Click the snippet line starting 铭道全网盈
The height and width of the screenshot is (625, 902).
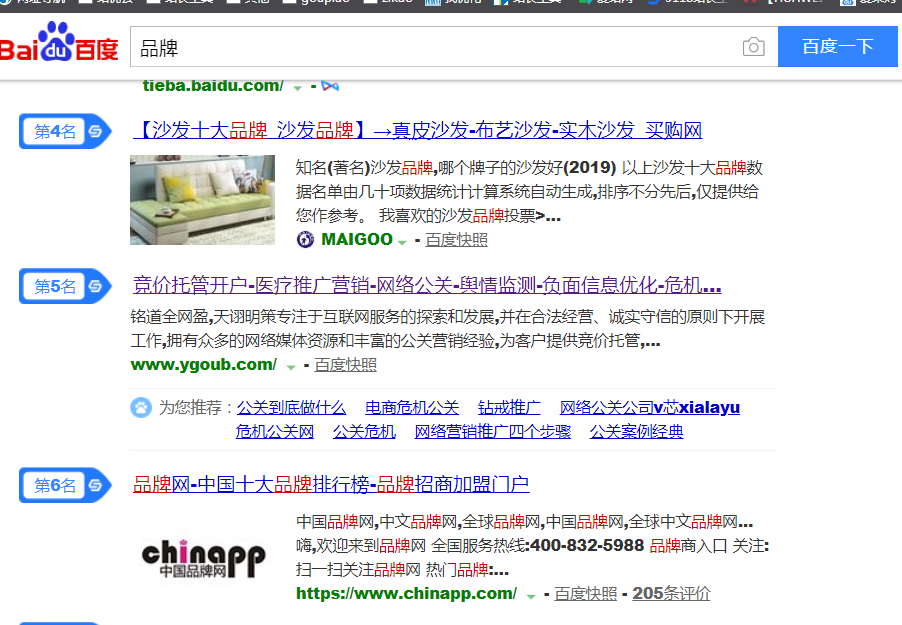448,317
